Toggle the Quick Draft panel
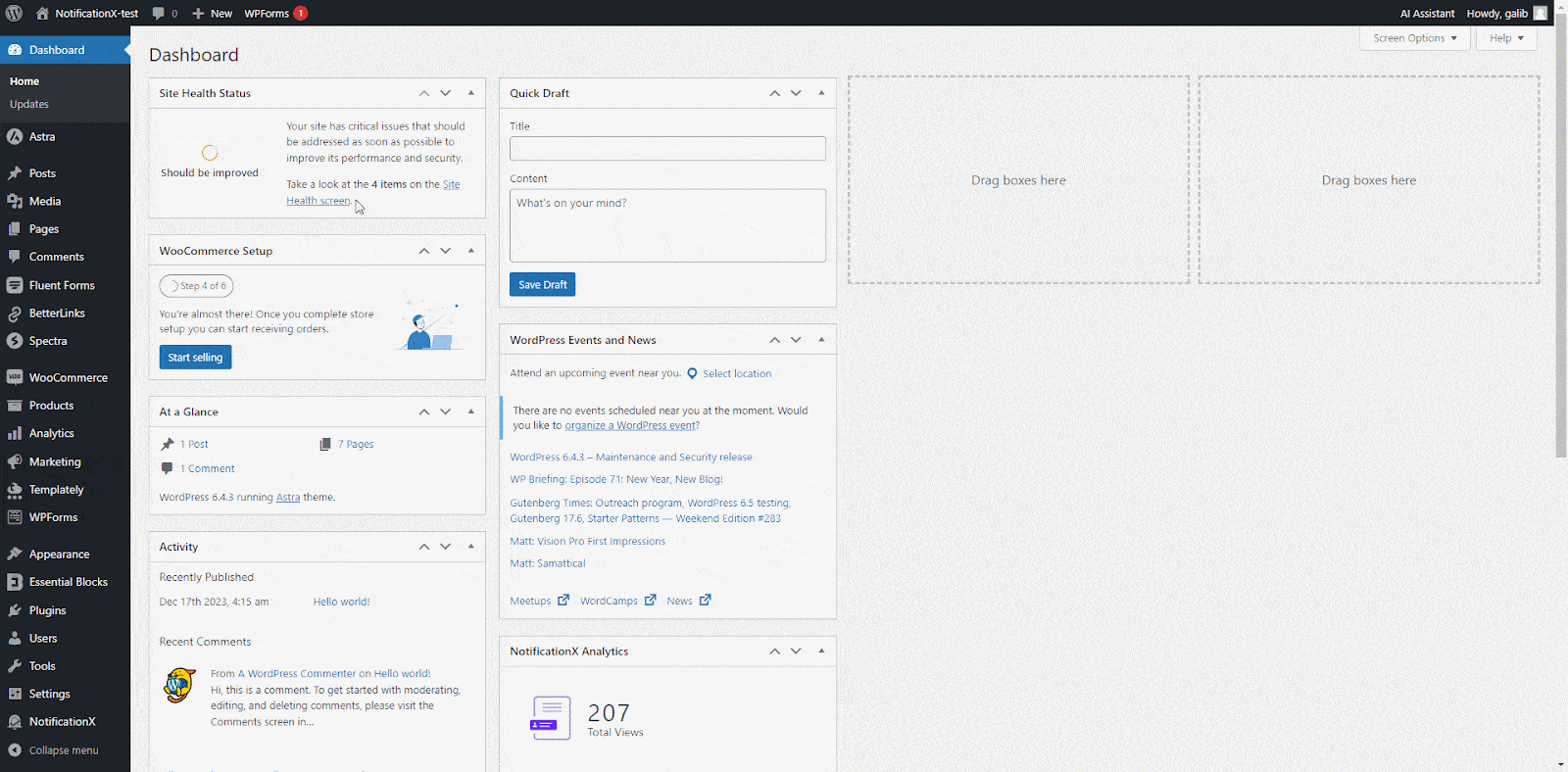This screenshot has height=772, width=1568. pos(821,93)
